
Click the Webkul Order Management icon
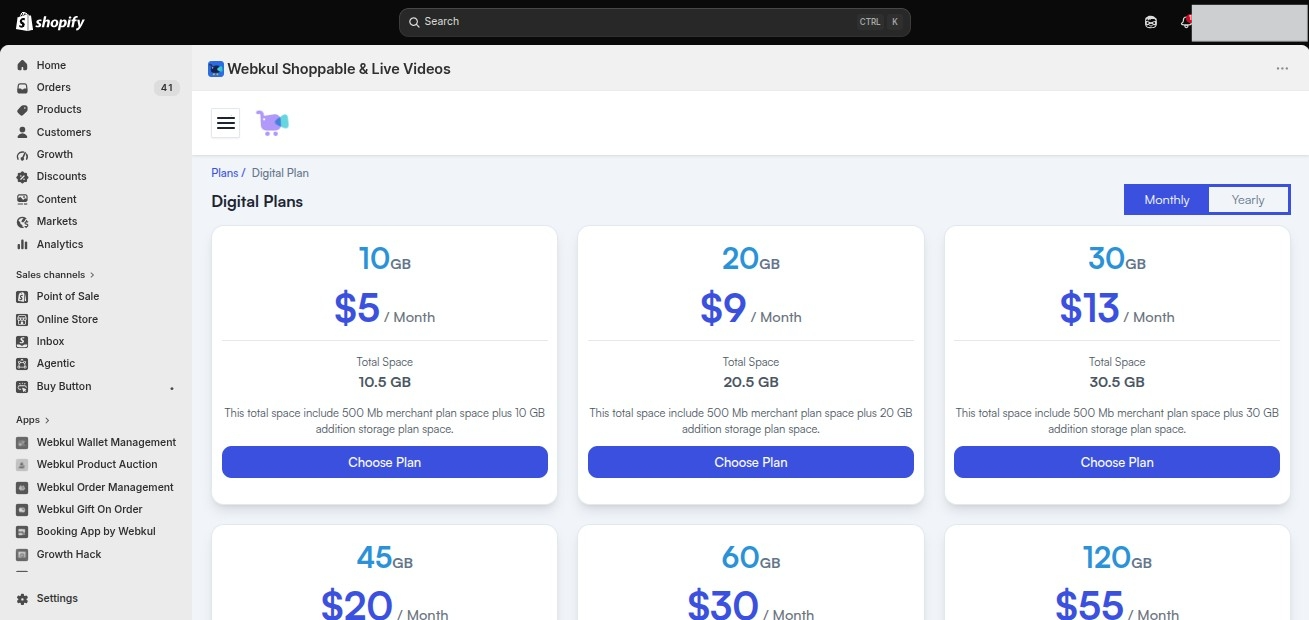coord(22,487)
